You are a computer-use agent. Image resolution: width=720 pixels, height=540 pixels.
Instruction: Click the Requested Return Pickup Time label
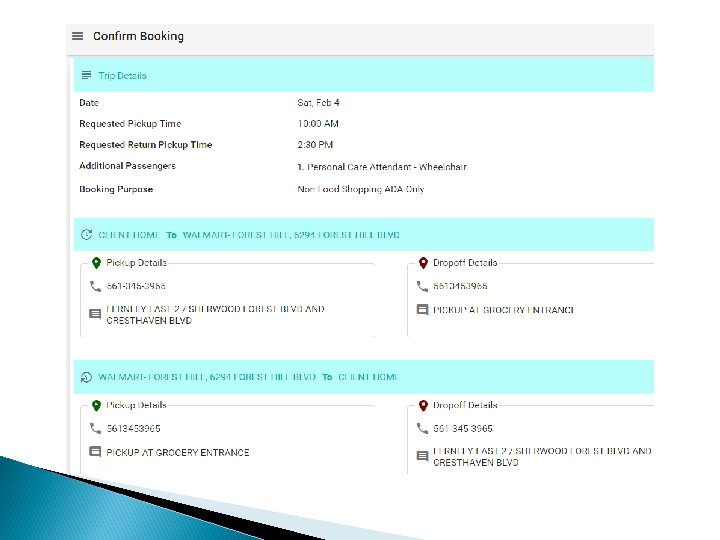(x=146, y=145)
